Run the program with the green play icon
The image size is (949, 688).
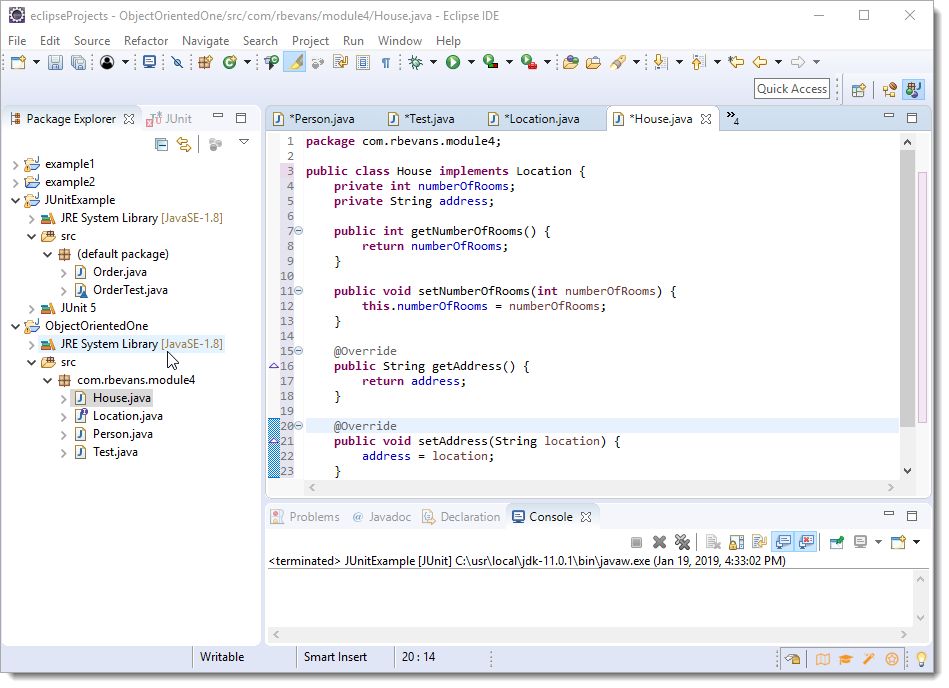pos(453,62)
